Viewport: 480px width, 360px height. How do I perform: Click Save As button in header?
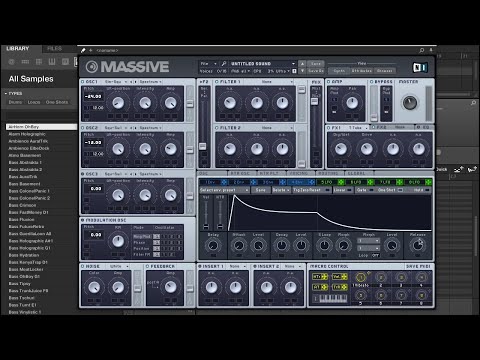pyautogui.click(x=316, y=71)
